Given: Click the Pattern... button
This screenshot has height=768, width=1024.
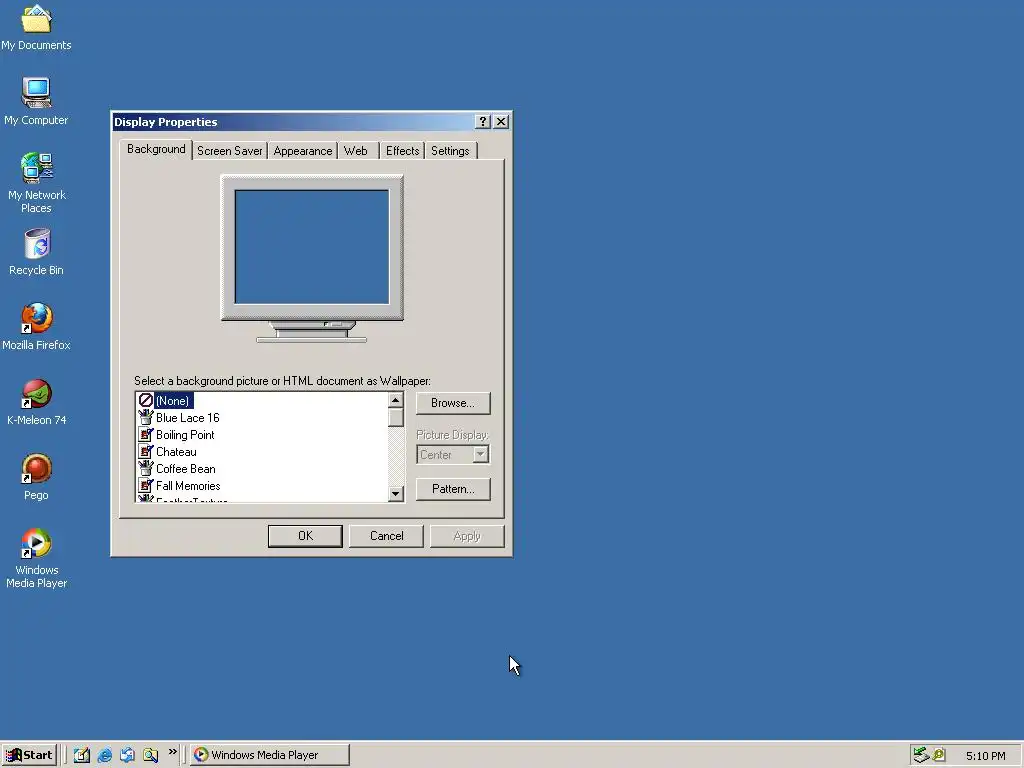Looking at the screenshot, I should 453,489.
